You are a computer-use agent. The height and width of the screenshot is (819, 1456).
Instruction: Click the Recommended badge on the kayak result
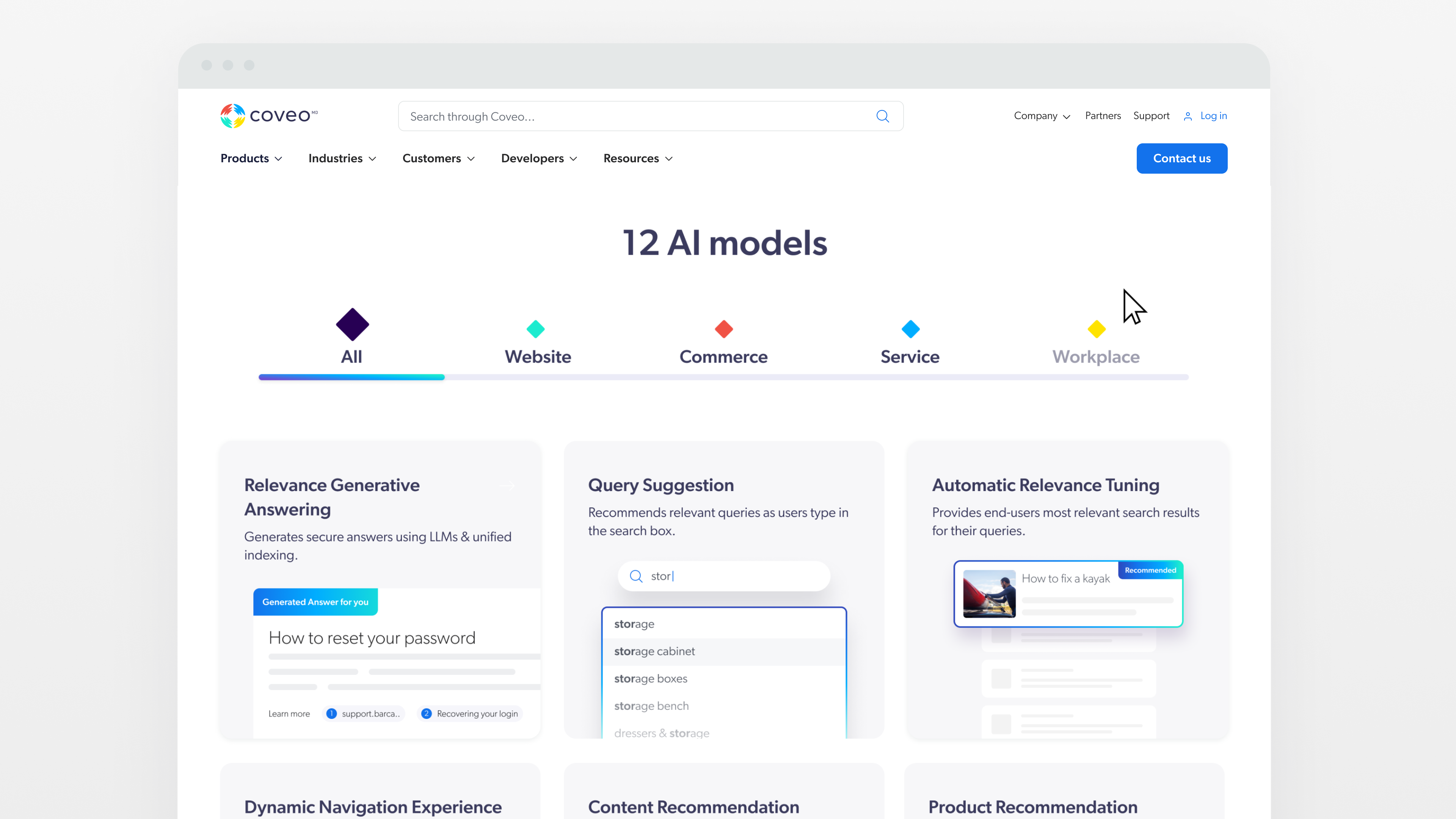(x=1150, y=570)
